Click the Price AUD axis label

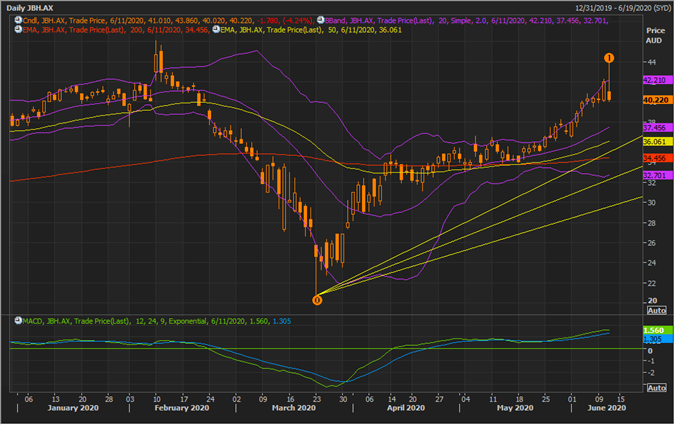pyautogui.click(x=655, y=35)
